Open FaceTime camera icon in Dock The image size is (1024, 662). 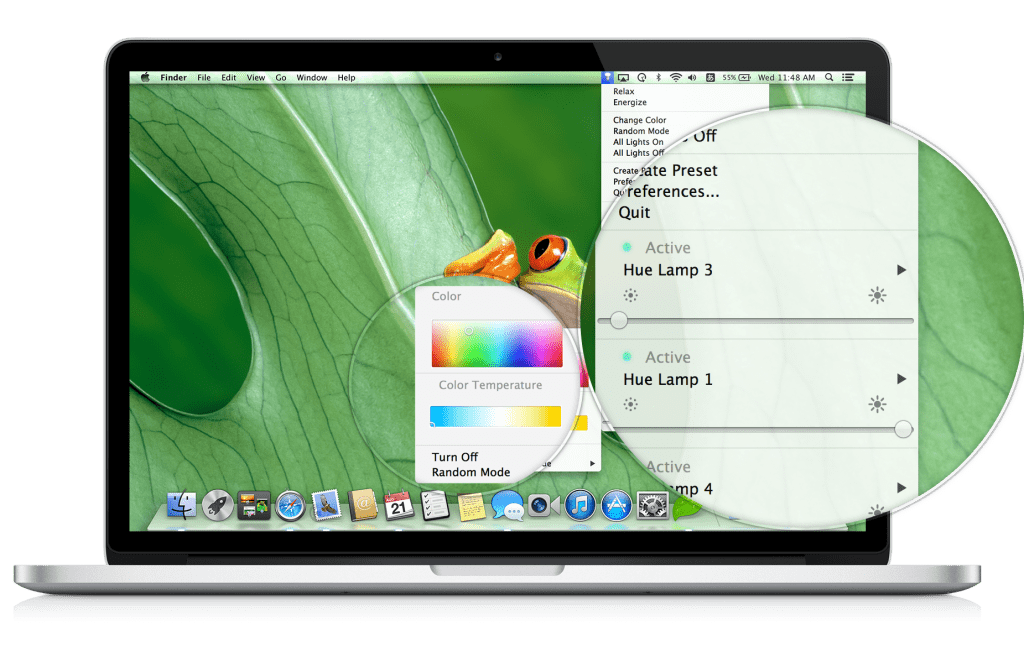click(x=543, y=505)
